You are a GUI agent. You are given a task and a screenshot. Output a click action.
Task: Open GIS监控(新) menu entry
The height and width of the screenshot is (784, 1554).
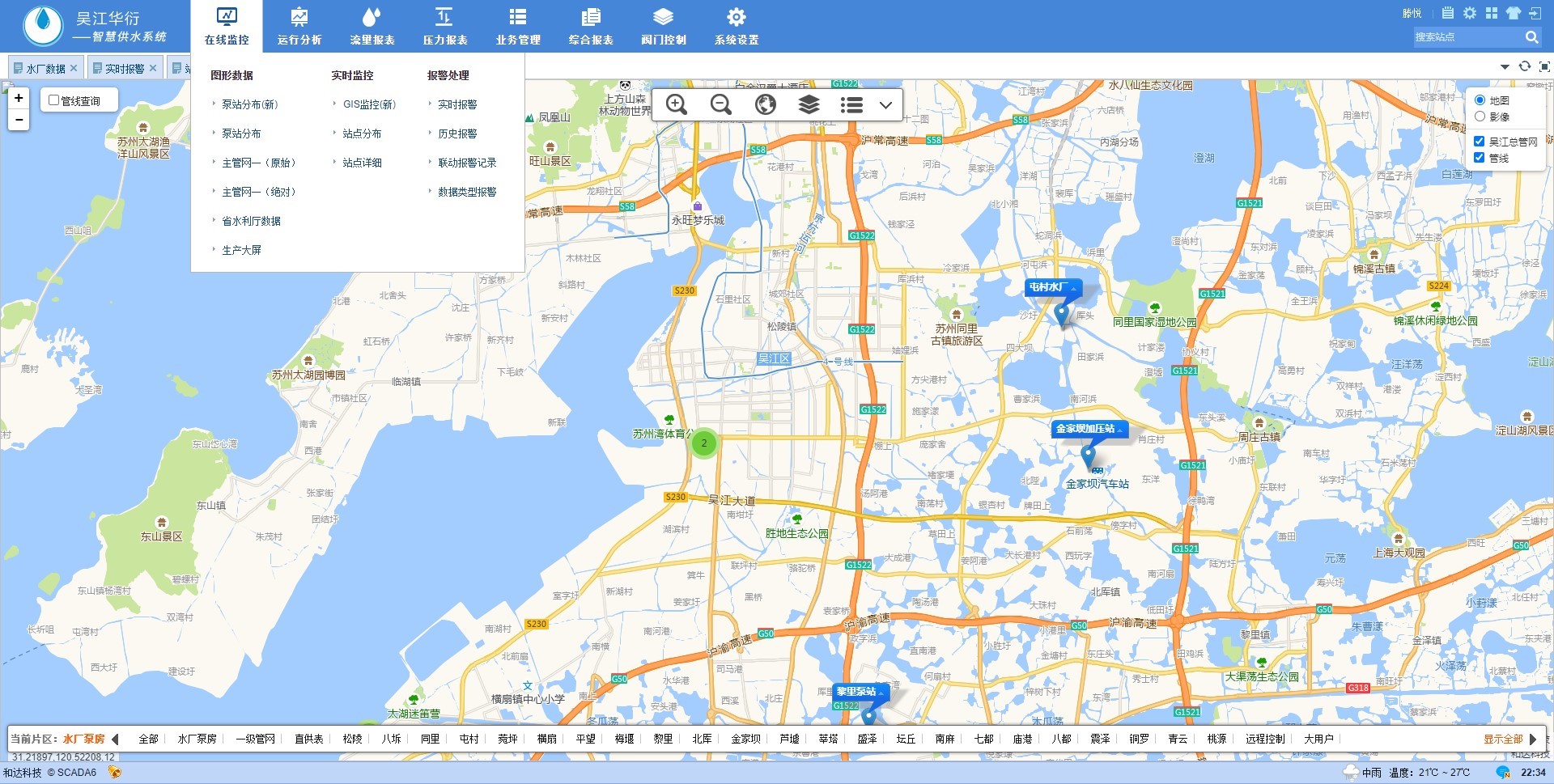pyautogui.click(x=369, y=104)
